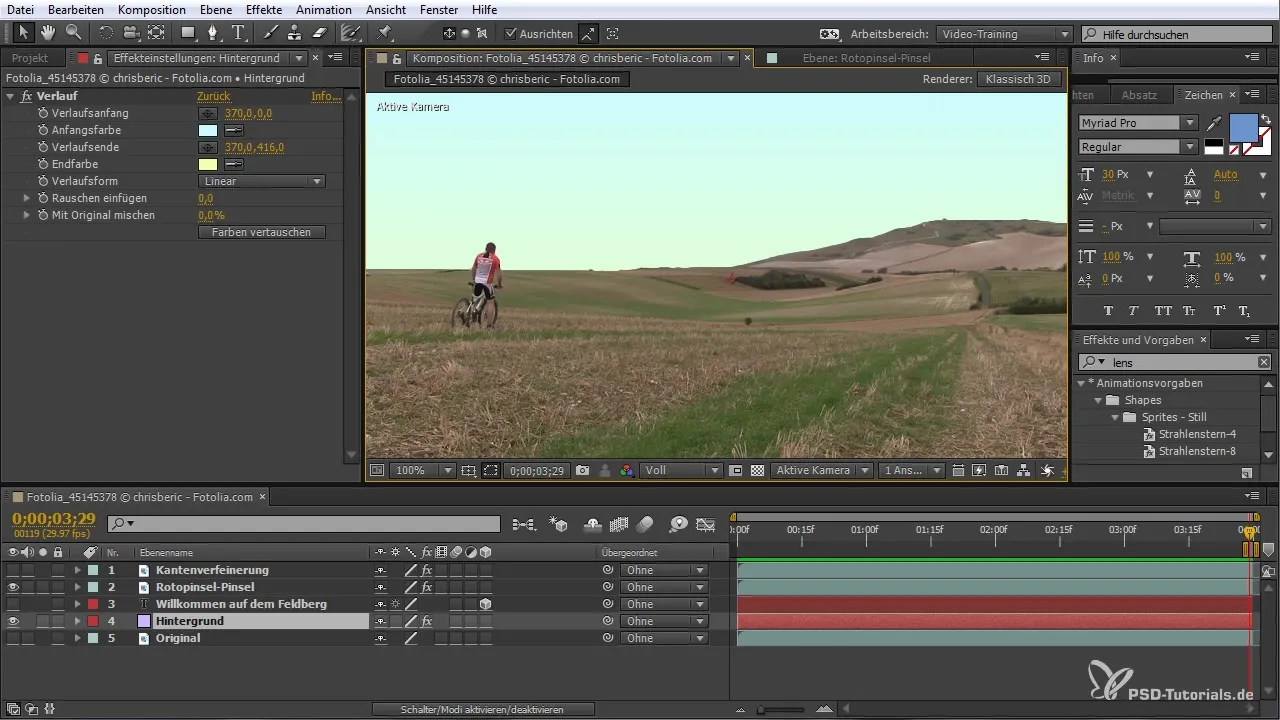Toggle the Verlauf effect fx switch
This screenshot has width=1280, height=720.
pyautogui.click(x=27, y=97)
